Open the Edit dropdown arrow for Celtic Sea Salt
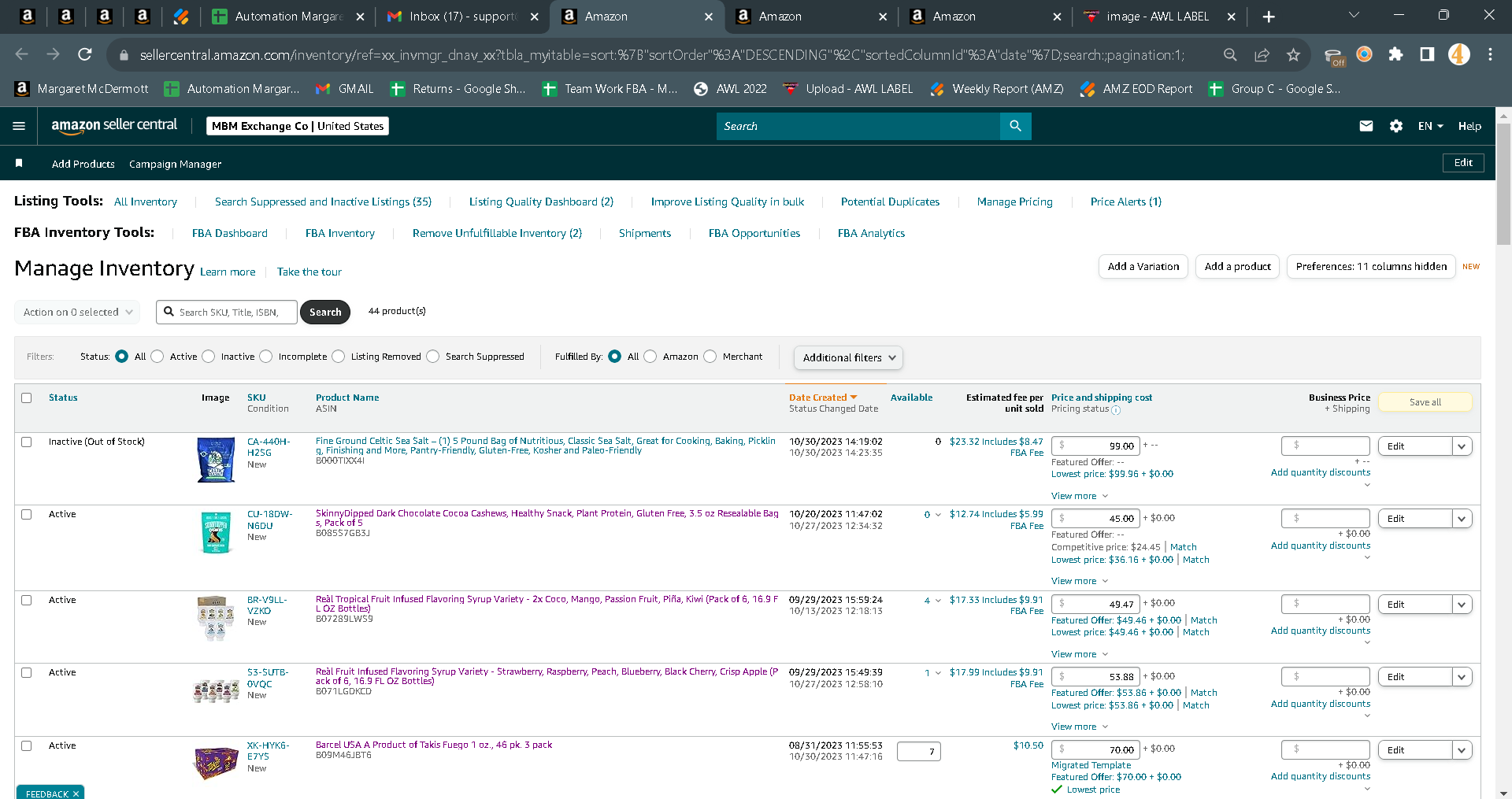Image resolution: width=1512 pixels, height=799 pixels. coord(1462,446)
